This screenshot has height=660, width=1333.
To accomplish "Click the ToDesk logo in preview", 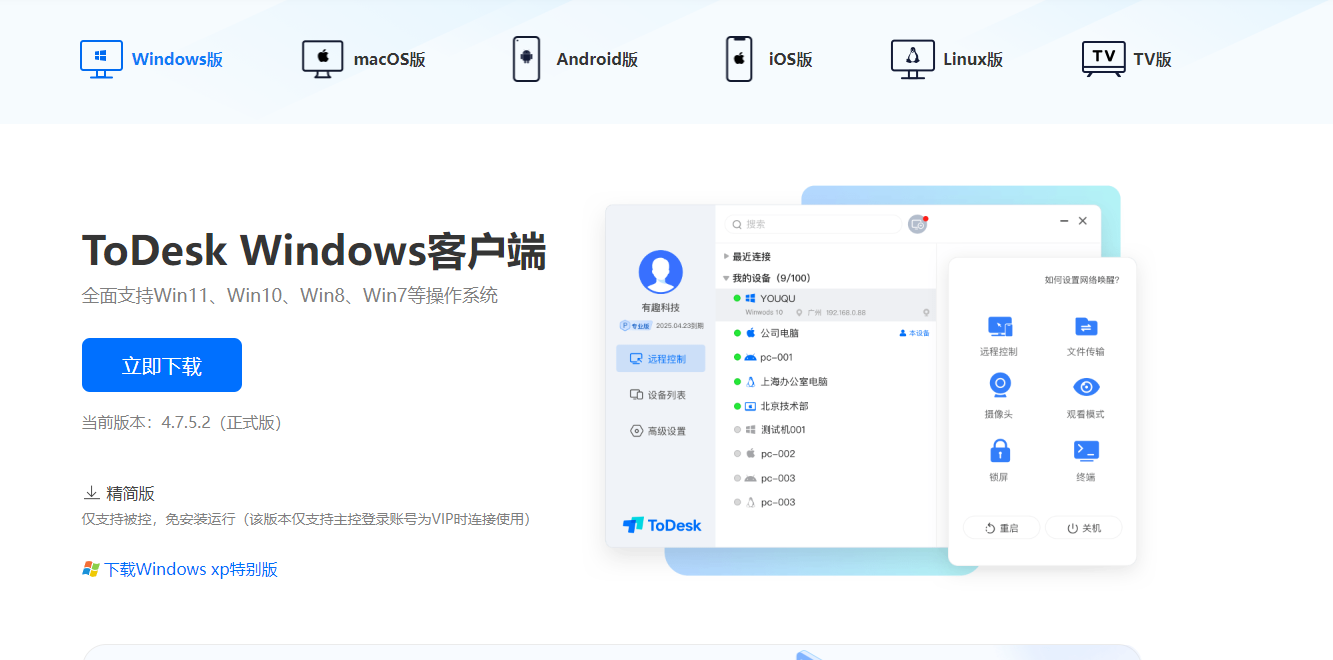I will [661, 525].
